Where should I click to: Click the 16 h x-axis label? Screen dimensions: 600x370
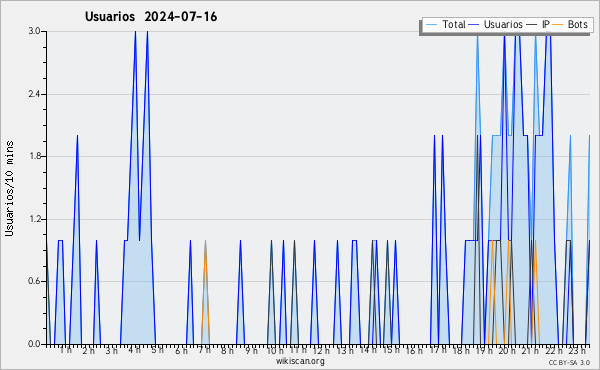click(414, 351)
